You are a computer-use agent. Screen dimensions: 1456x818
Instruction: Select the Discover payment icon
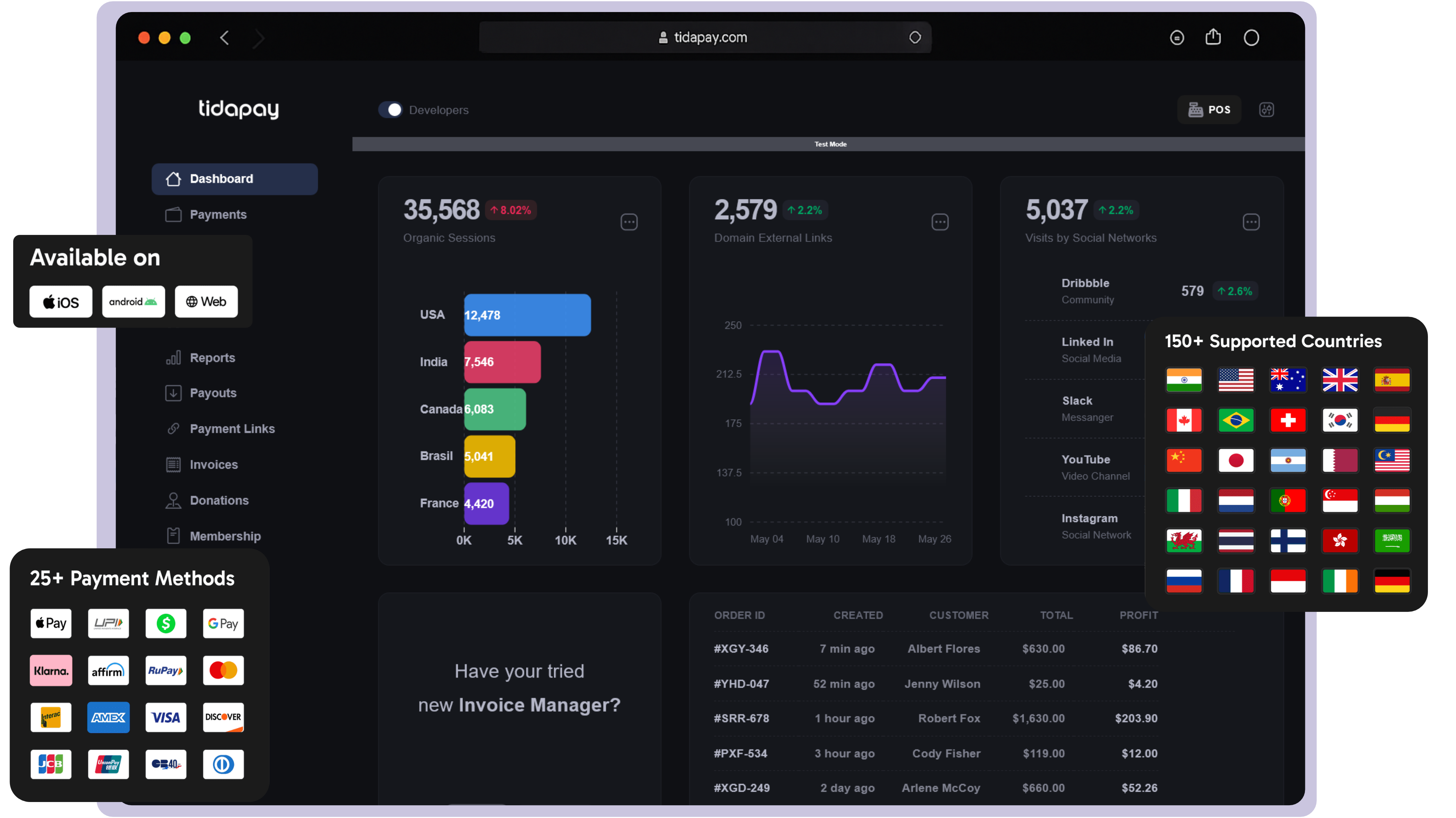[223, 717]
